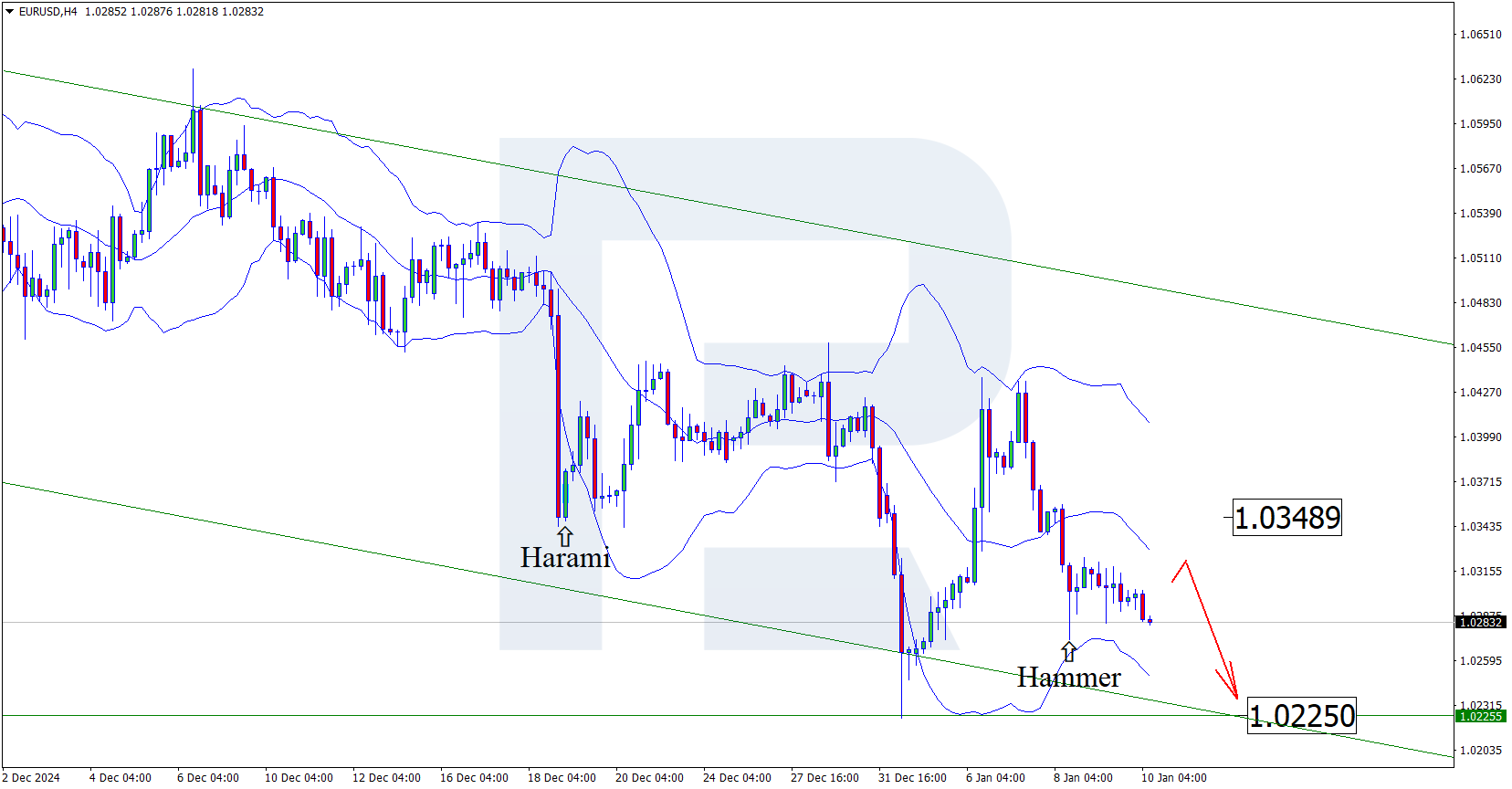The image size is (1512, 789).
Task: Click the OHLC values 1.02852 1.02876 1.02818 1.02832
Action: (x=174, y=12)
